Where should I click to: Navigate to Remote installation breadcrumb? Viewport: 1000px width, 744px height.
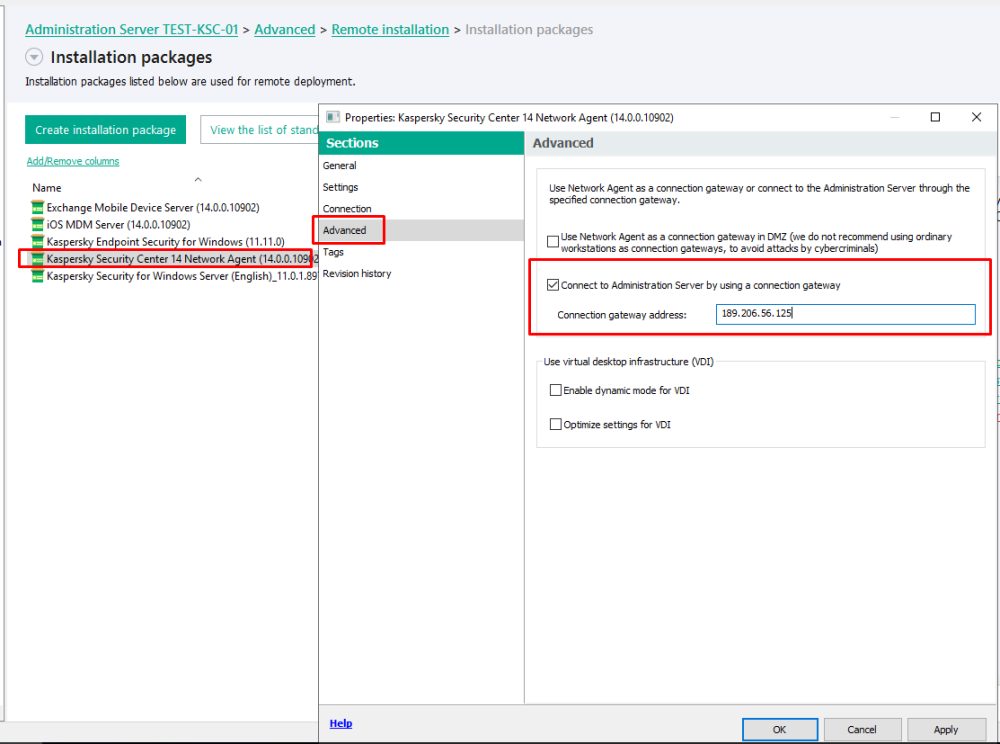click(390, 29)
